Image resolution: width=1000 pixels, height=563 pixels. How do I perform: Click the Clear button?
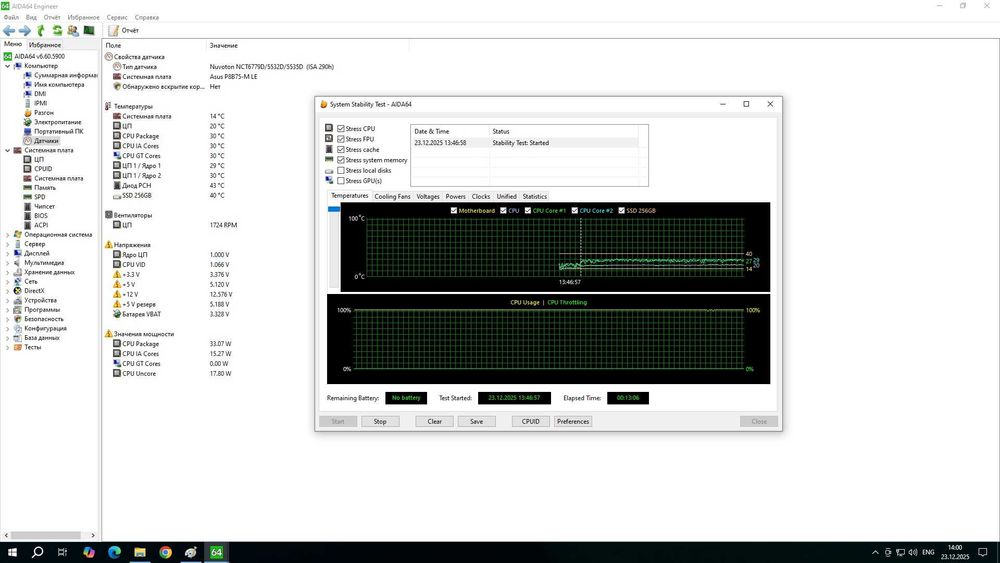point(435,421)
